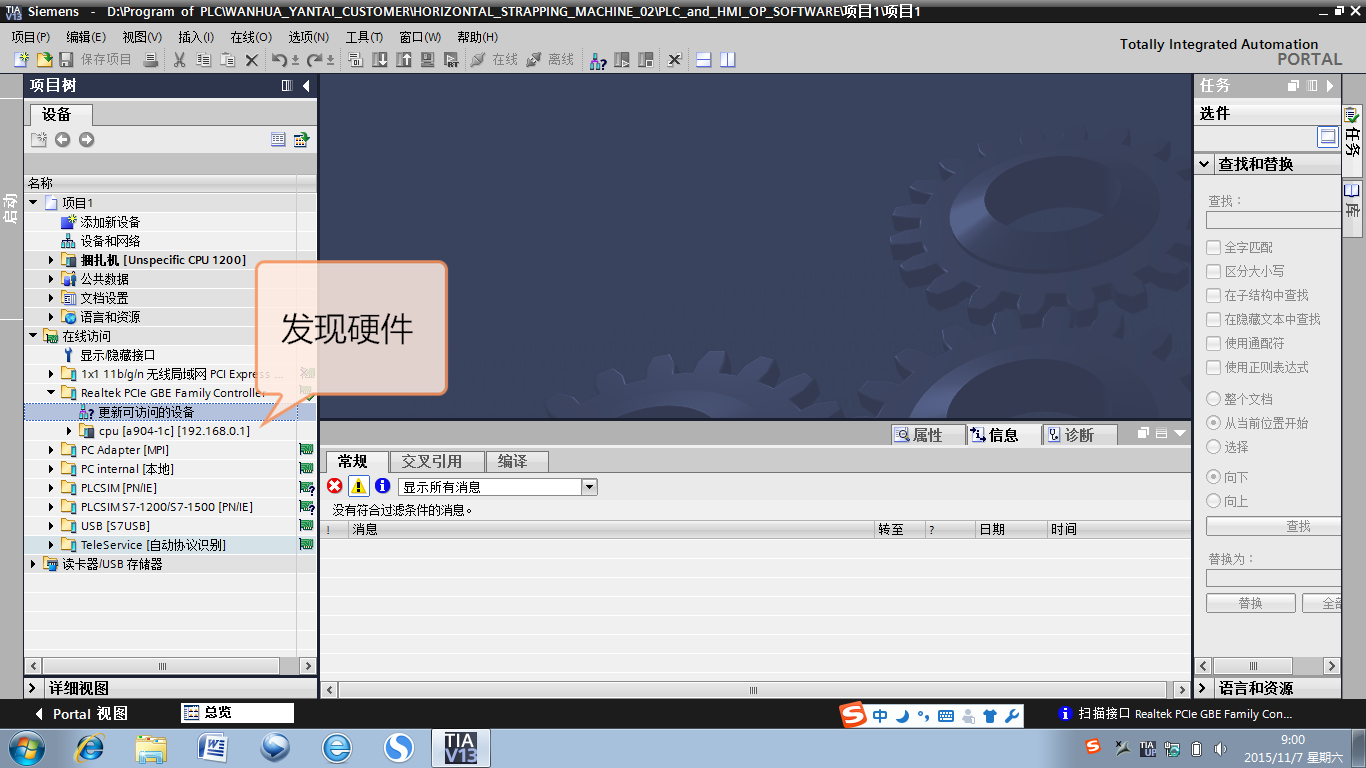Viewport: 1366px width, 768px height.
Task: Click the 总览 taskbar button
Action: click(x=238, y=713)
